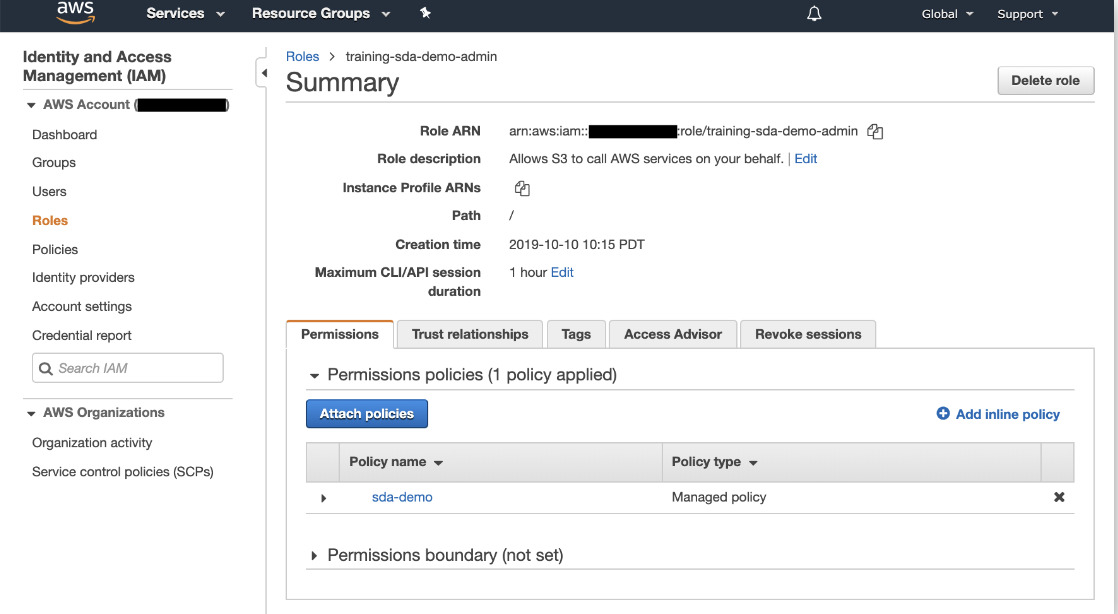Click the Delete role button
1118x614 pixels.
point(1045,81)
